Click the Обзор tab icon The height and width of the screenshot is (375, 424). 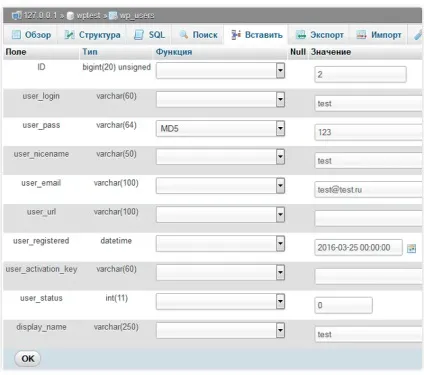click(x=16, y=35)
